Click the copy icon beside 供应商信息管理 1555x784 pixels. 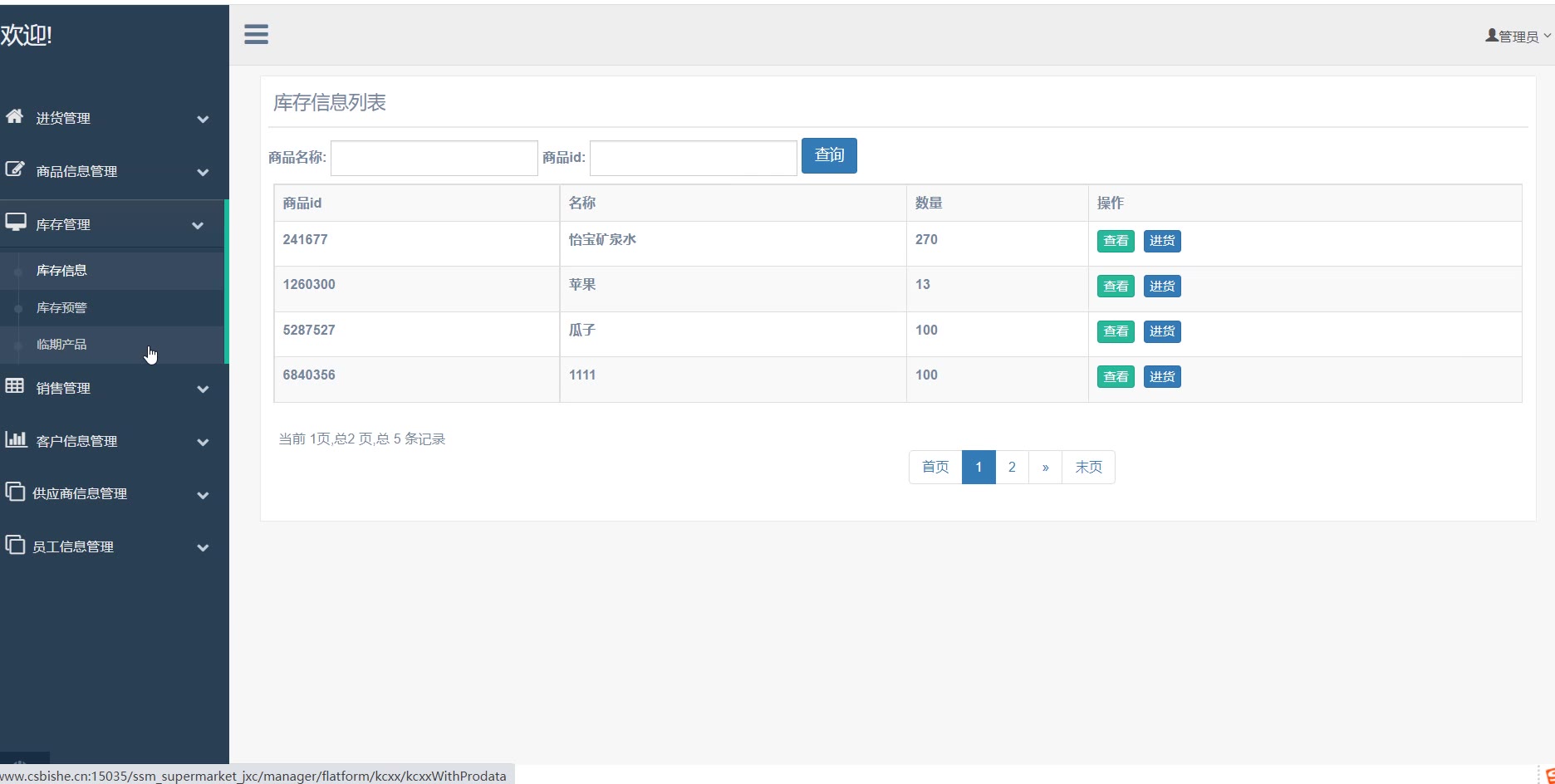coord(14,492)
